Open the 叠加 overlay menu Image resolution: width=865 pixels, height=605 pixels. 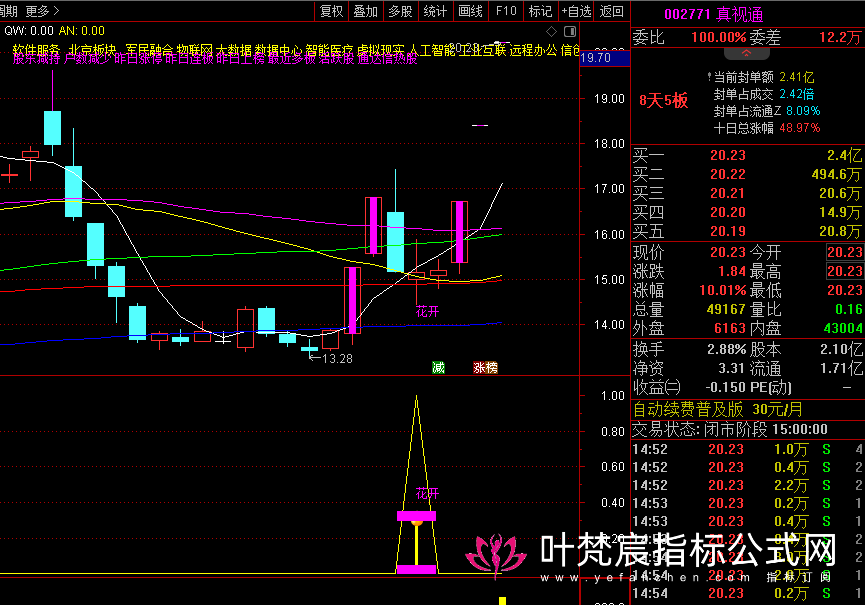point(366,11)
